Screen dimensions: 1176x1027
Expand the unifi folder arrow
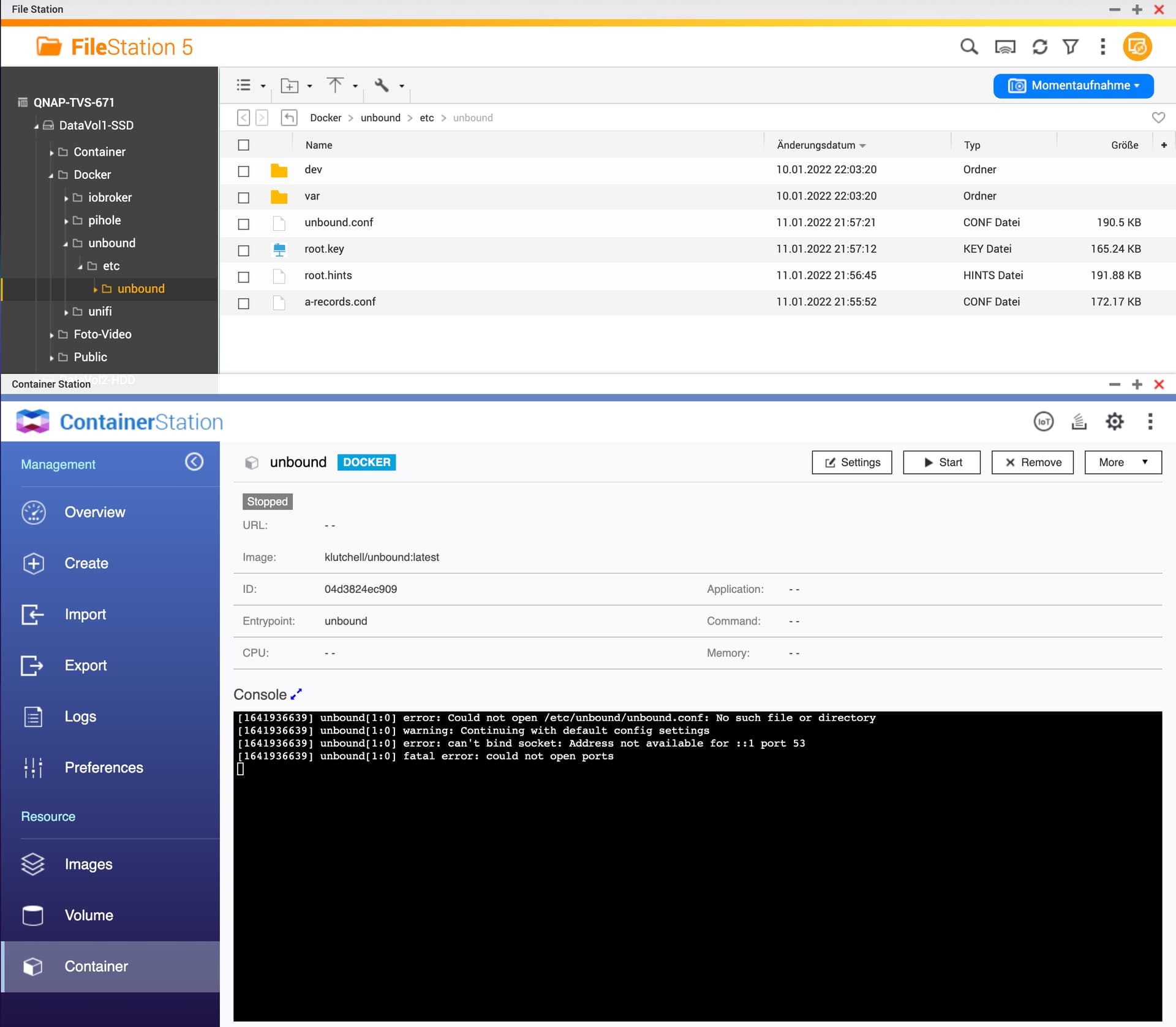pyautogui.click(x=66, y=312)
